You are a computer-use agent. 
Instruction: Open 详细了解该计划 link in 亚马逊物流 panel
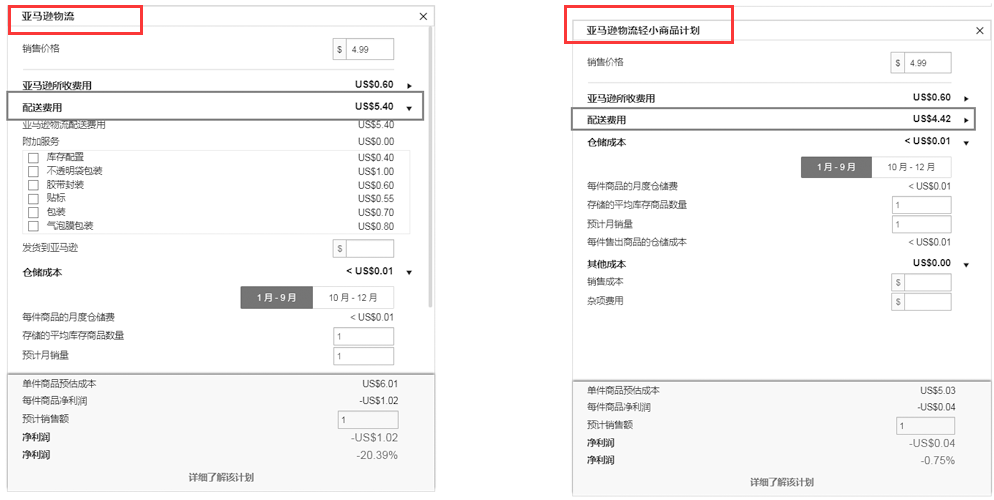click(x=221, y=477)
